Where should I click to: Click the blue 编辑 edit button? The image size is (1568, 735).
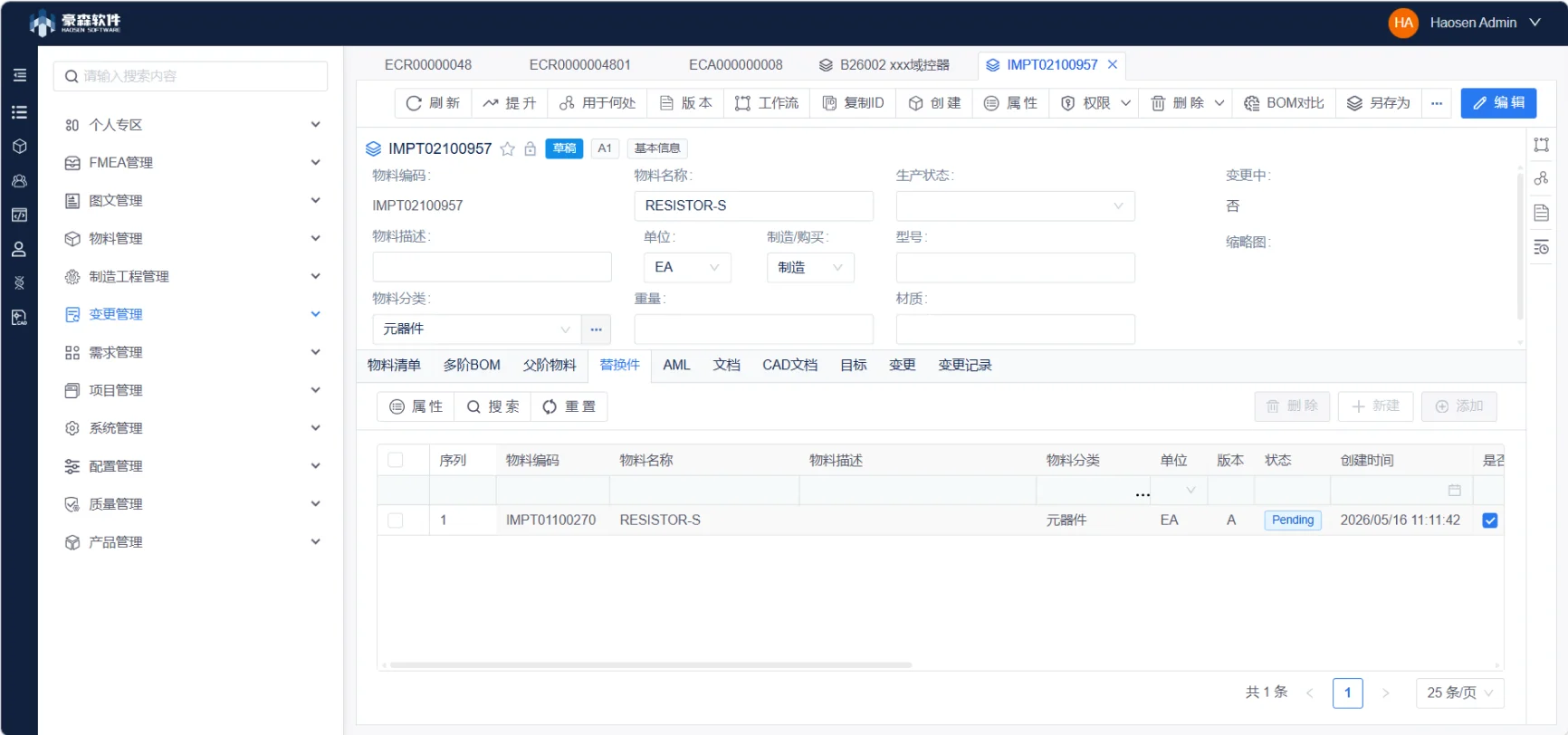tap(1498, 103)
